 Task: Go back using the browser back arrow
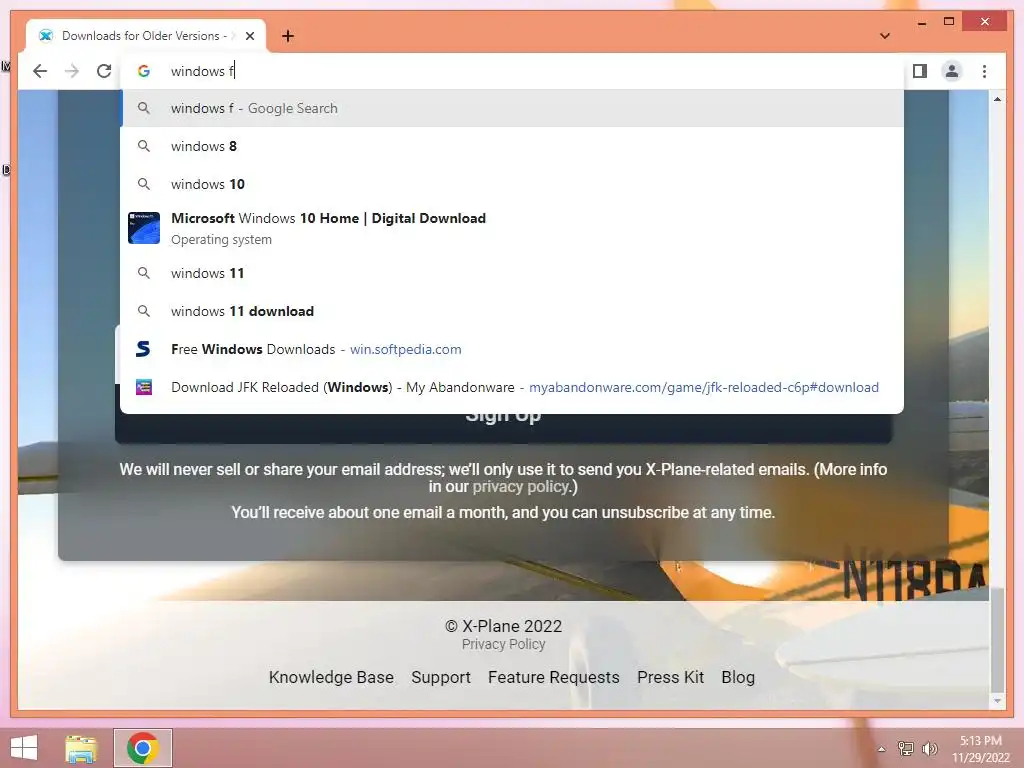pyautogui.click(x=40, y=71)
